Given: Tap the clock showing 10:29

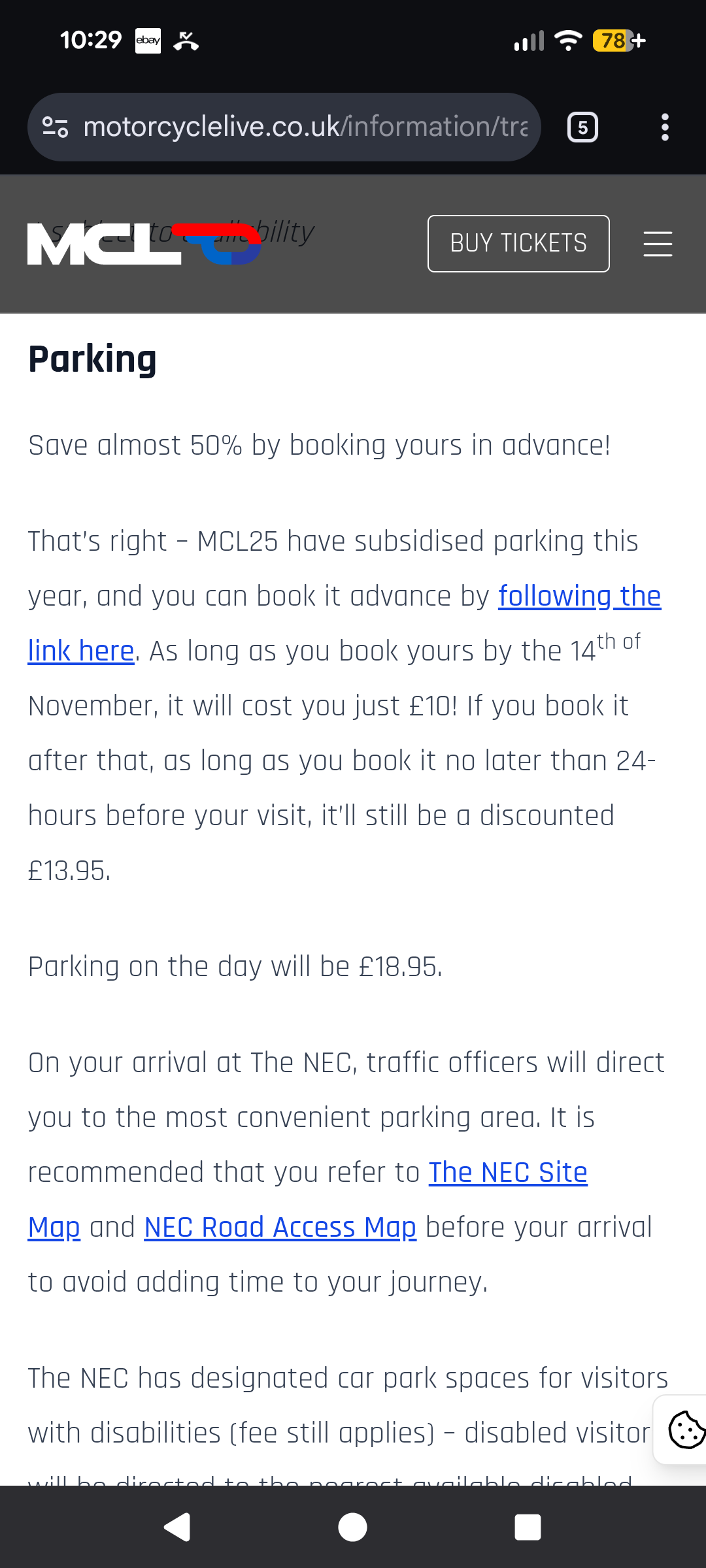Looking at the screenshot, I should pyautogui.click(x=91, y=41).
